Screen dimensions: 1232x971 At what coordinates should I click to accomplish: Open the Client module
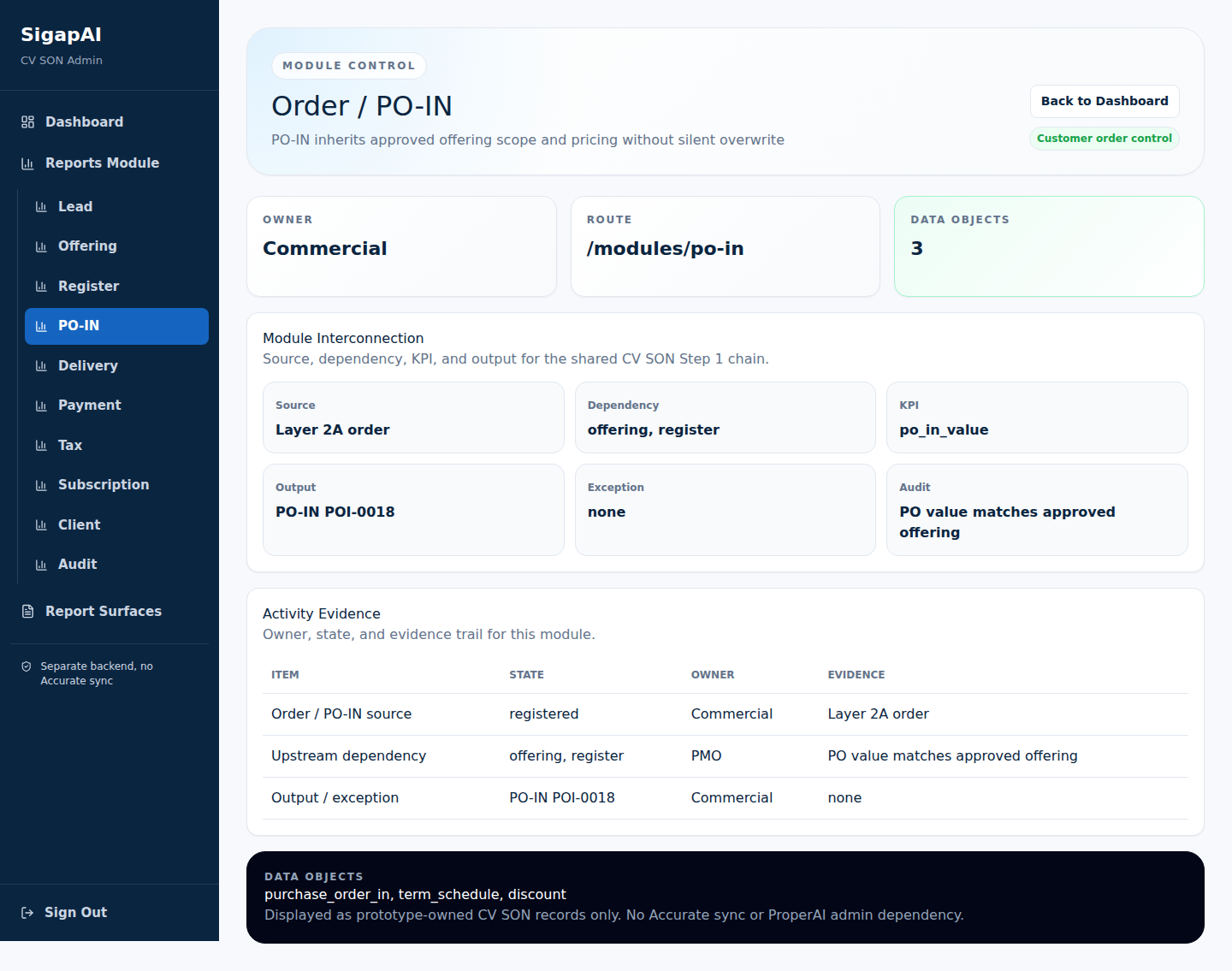coord(116,525)
